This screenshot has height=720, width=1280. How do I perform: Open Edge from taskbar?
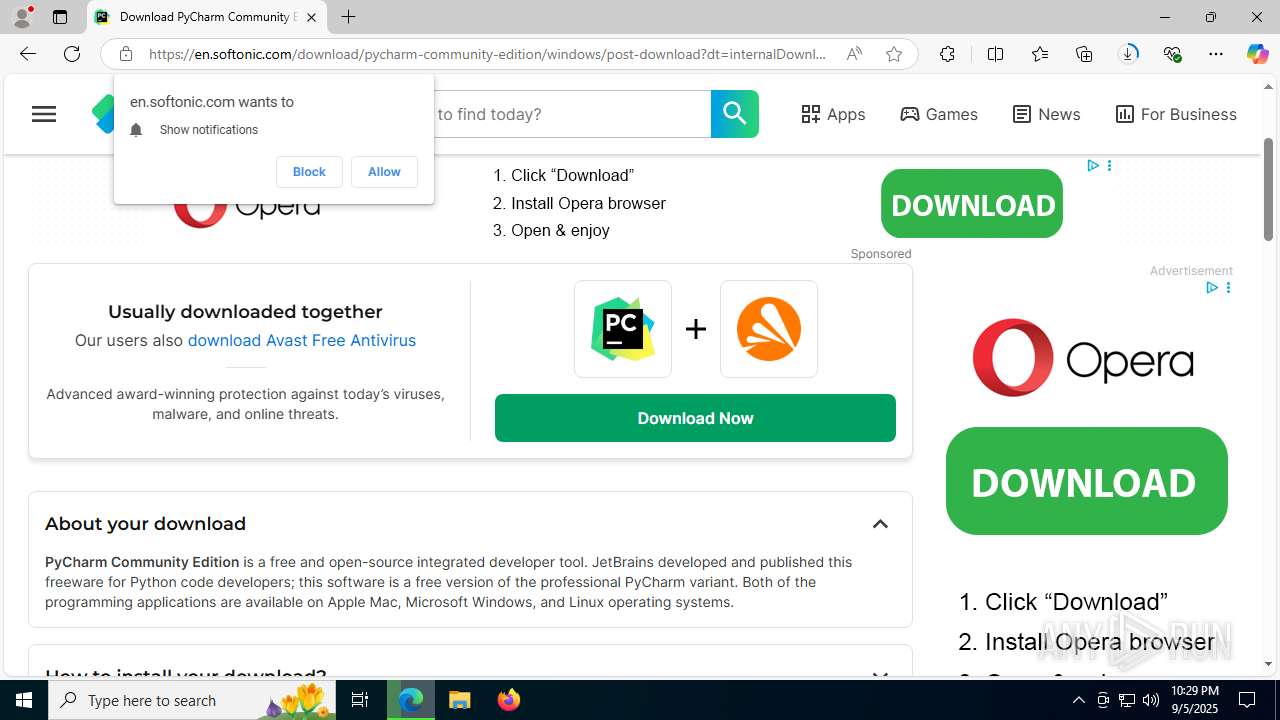411,700
